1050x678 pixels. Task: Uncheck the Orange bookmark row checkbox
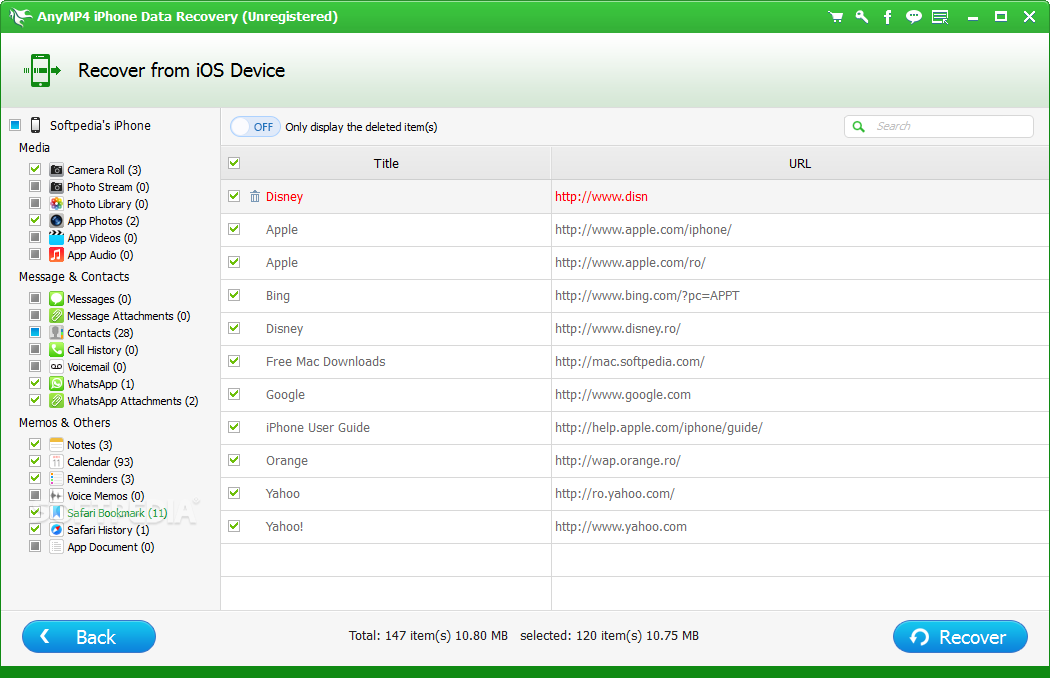234,460
